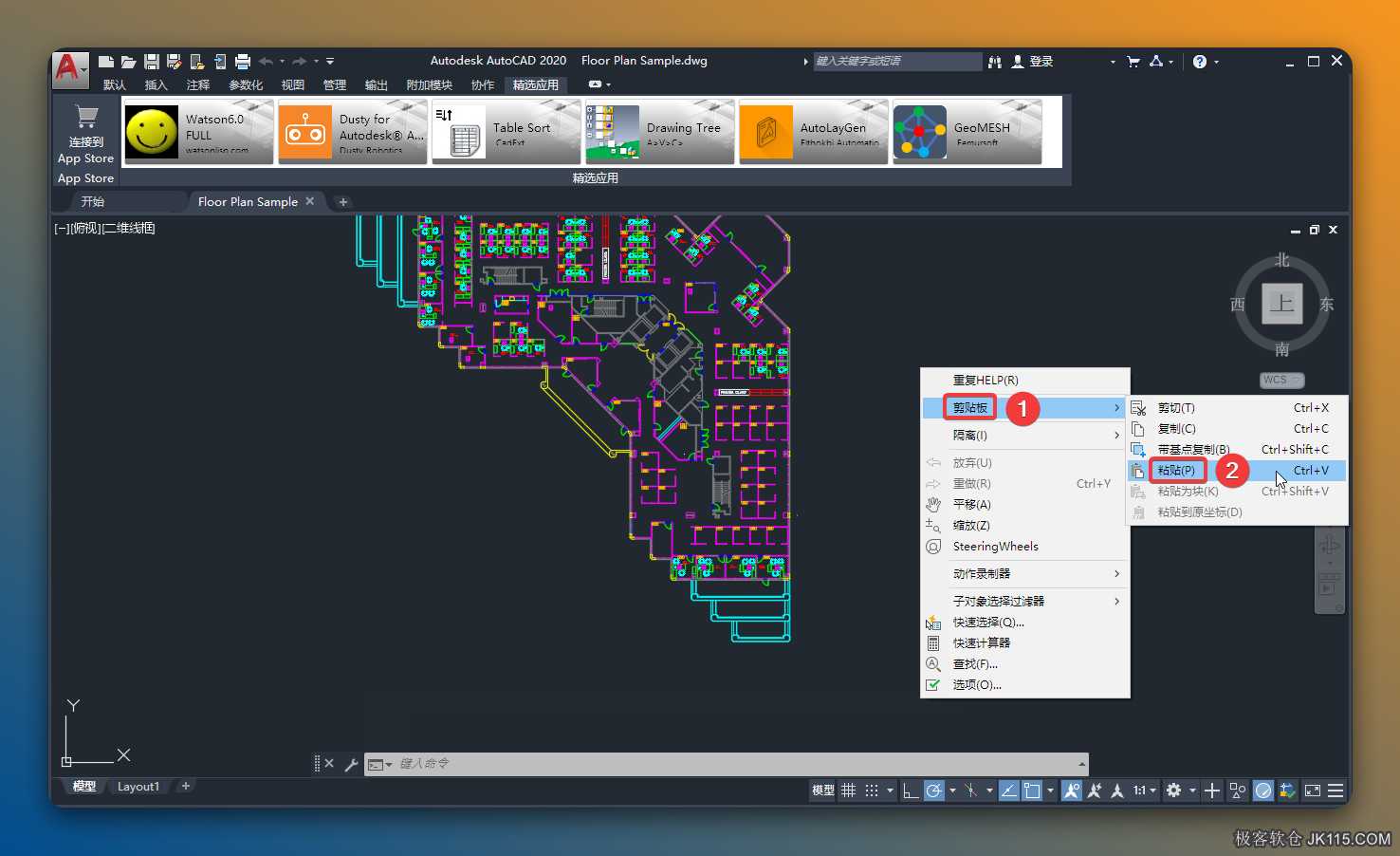Toggle Snap mode in status bar

pyautogui.click(x=872, y=791)
